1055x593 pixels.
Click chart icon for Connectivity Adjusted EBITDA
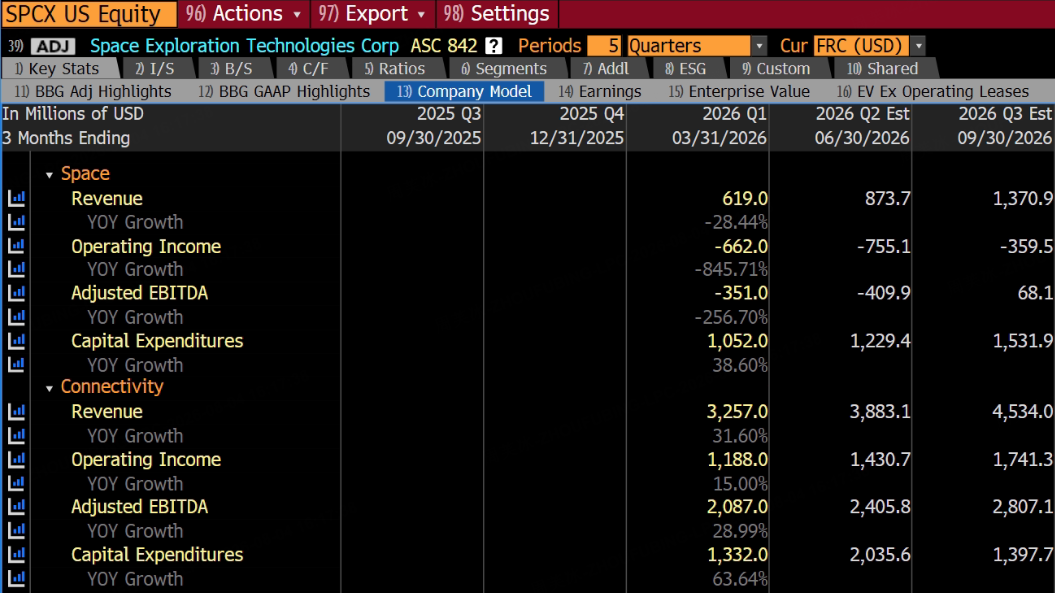click(16, 506)
